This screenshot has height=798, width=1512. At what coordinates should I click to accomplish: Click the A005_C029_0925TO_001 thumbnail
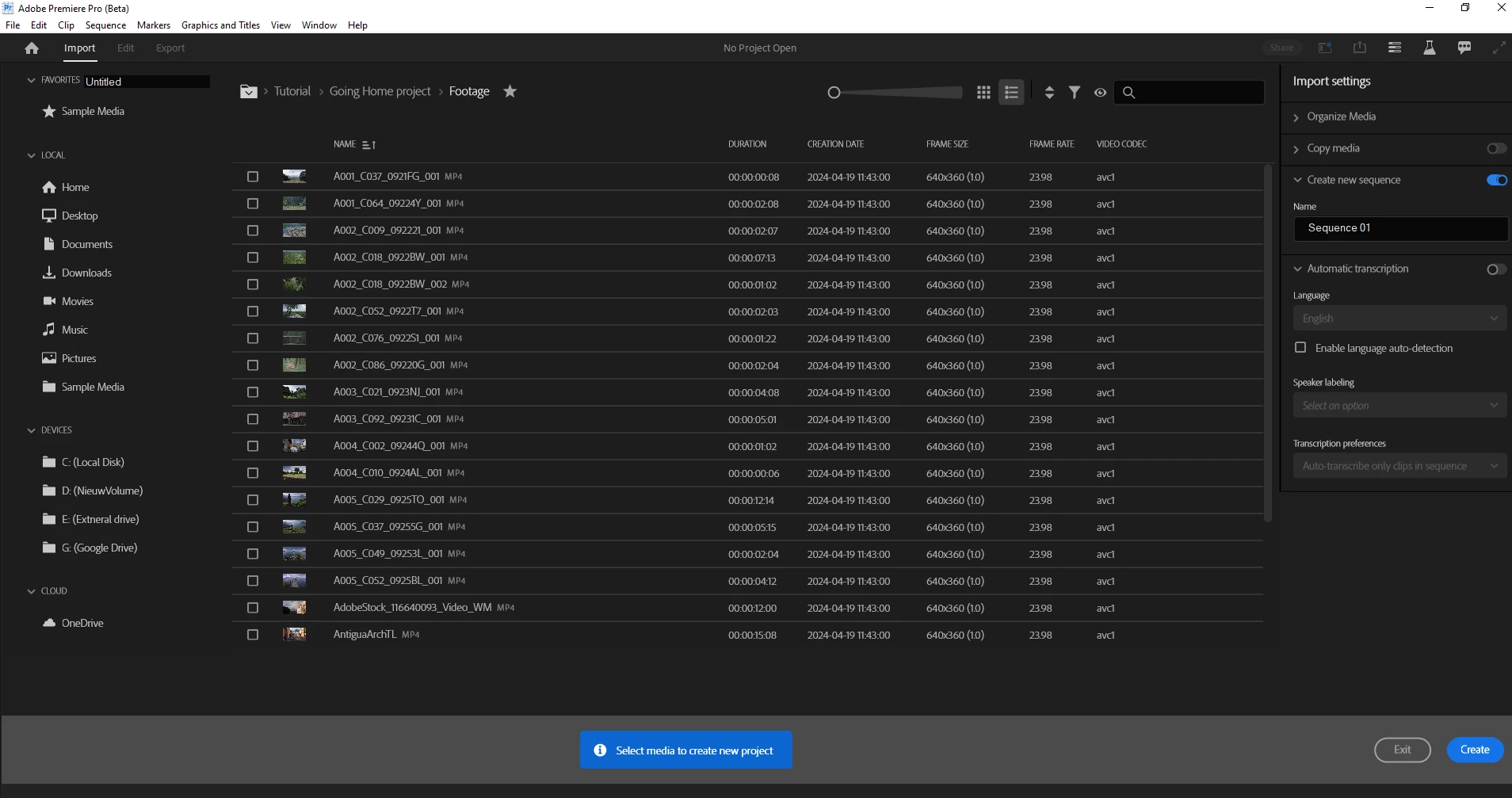tap(294, 500)
